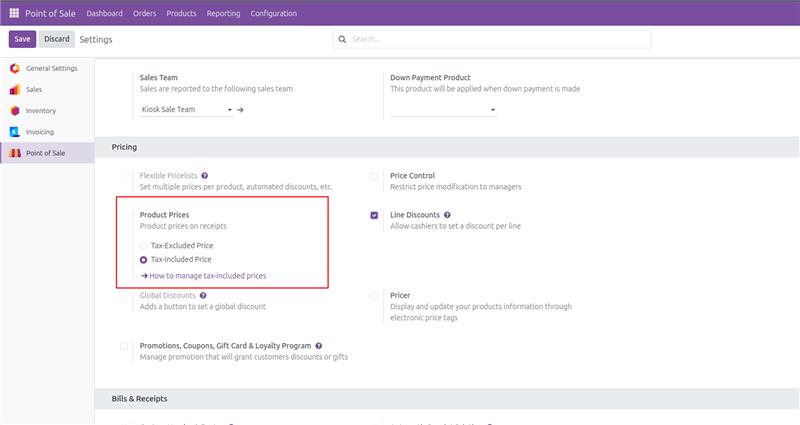Open Sales Team record via arrow icon
This screenshot has width=800, height=425.
[x=241, y=109]
